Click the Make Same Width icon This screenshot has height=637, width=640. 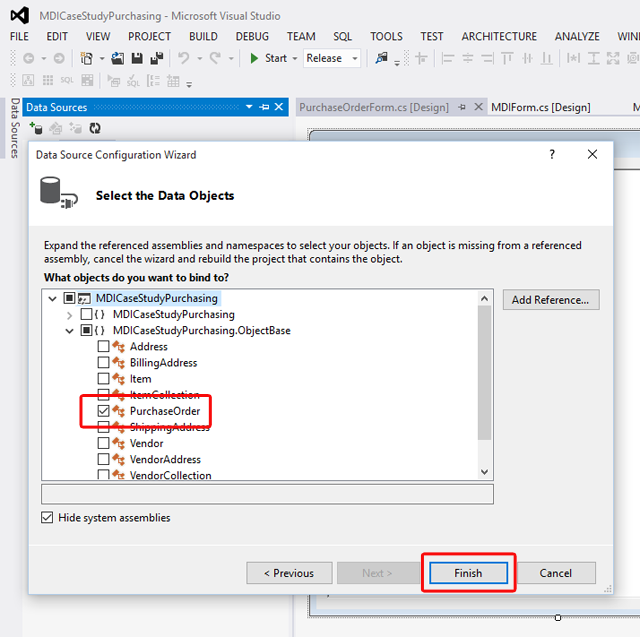(x=573, y=58)
